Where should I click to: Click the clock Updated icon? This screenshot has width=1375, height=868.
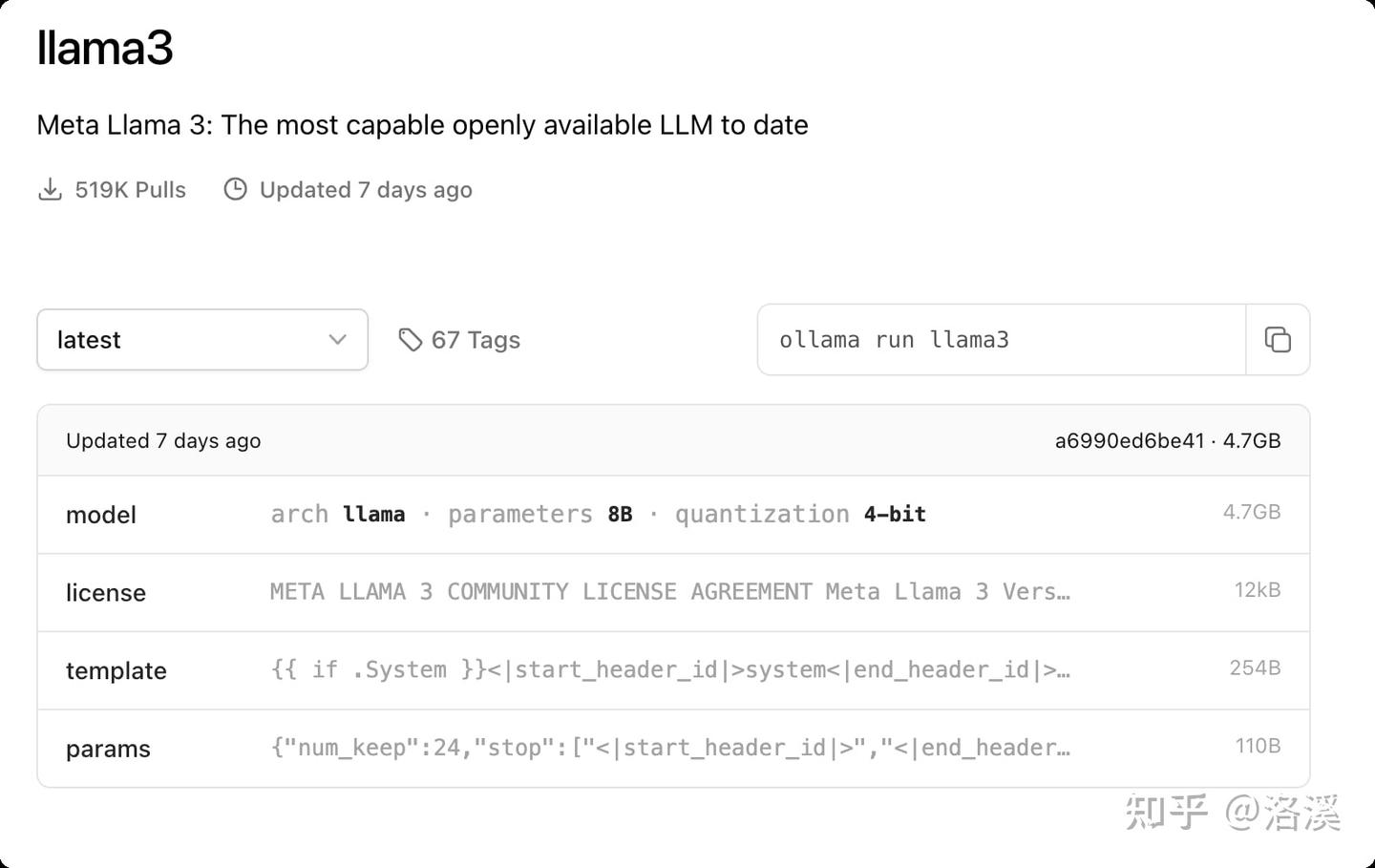(235, 189)
